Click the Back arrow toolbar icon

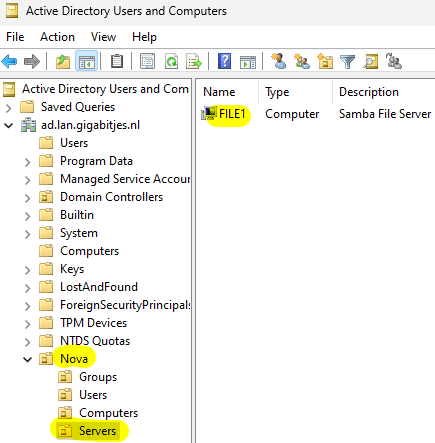[x=9, y=62]
